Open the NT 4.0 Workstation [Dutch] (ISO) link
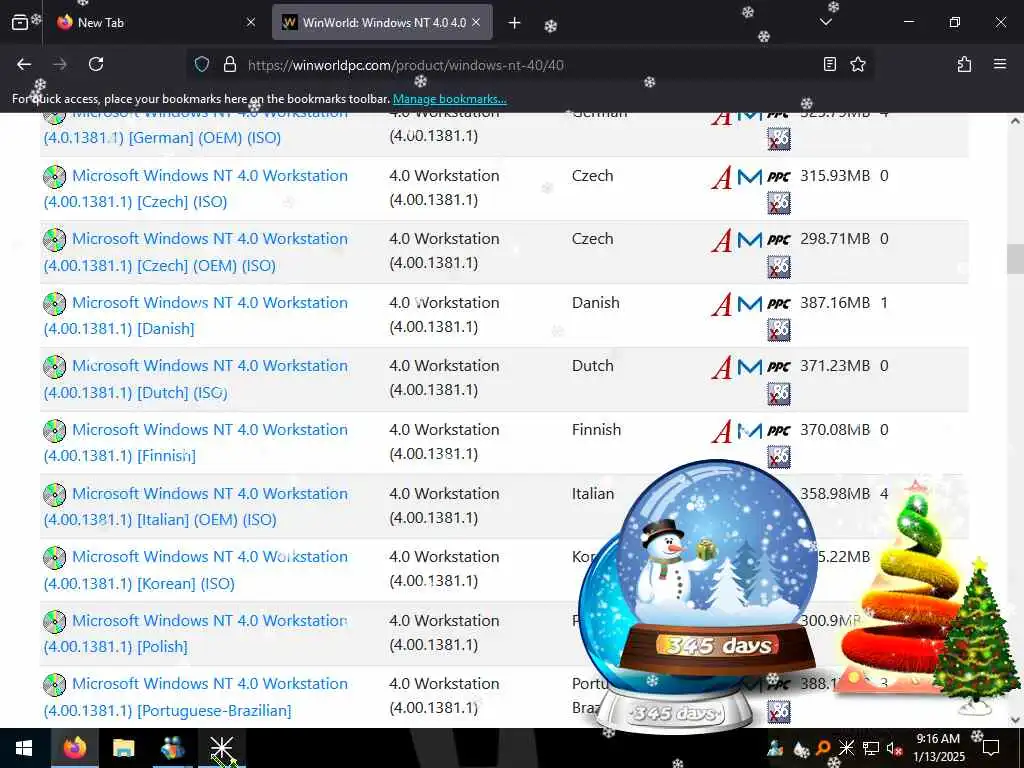 196,379
